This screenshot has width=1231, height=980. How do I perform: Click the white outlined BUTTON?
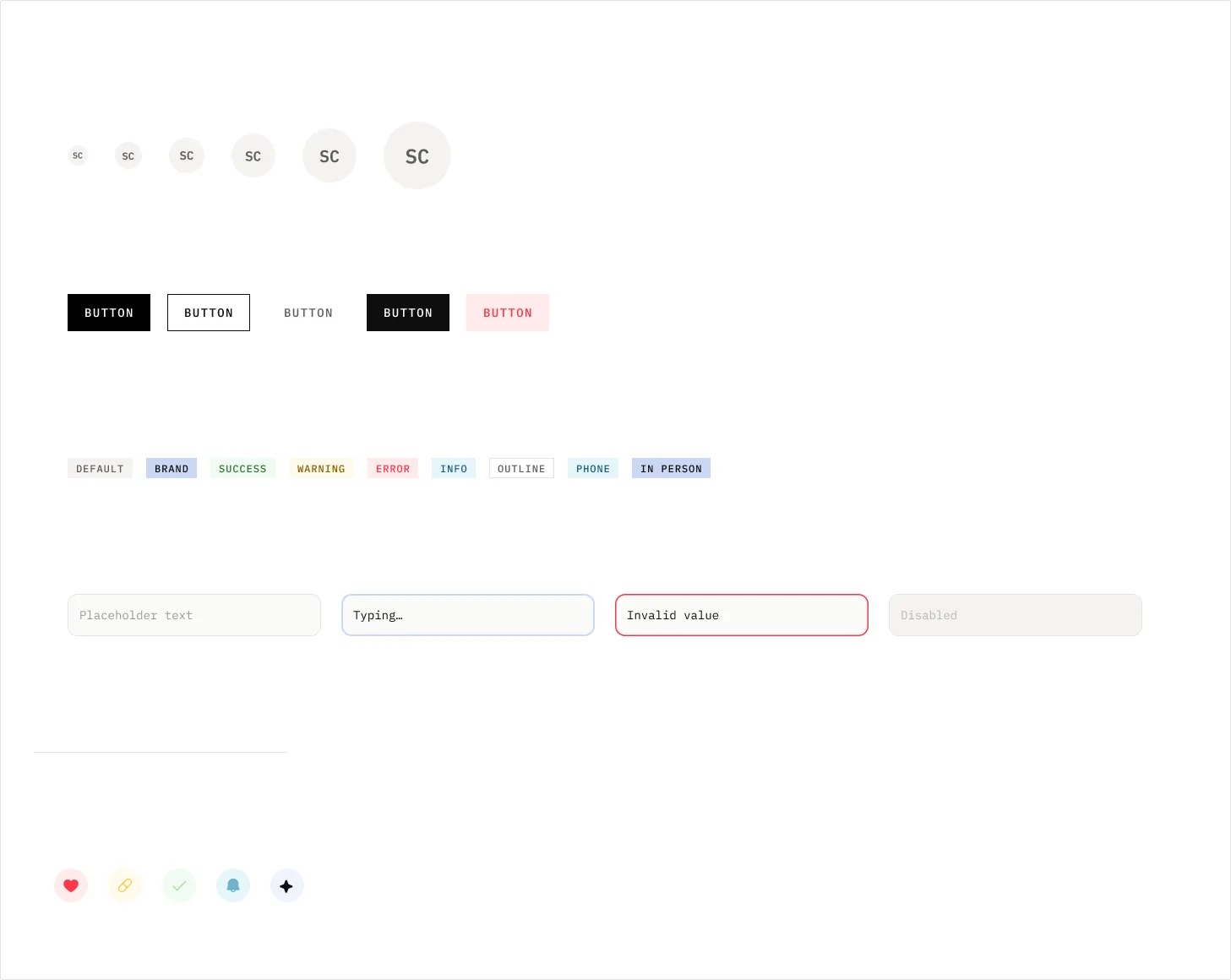pos(209,313)
